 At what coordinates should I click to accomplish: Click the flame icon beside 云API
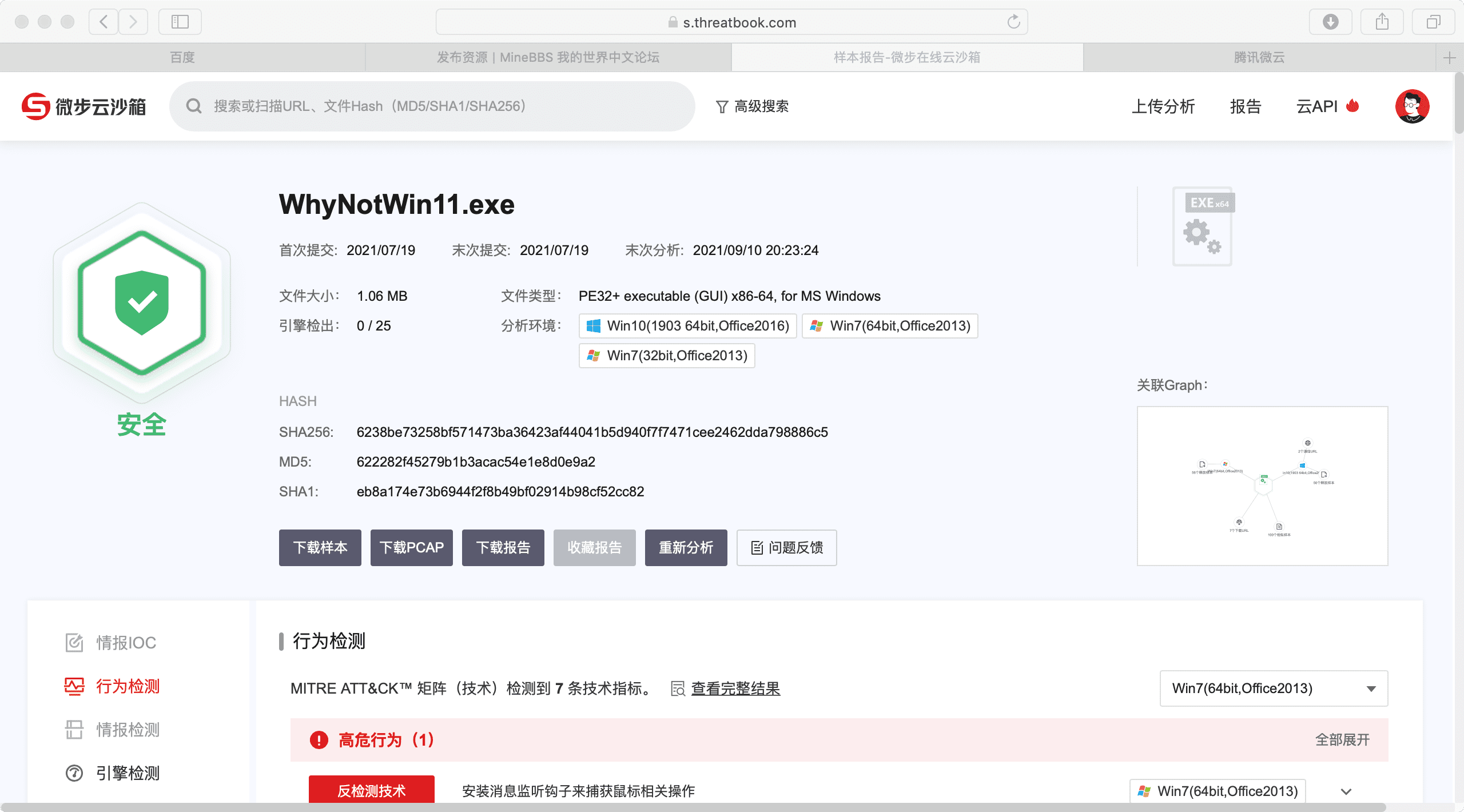(1352, 106)
